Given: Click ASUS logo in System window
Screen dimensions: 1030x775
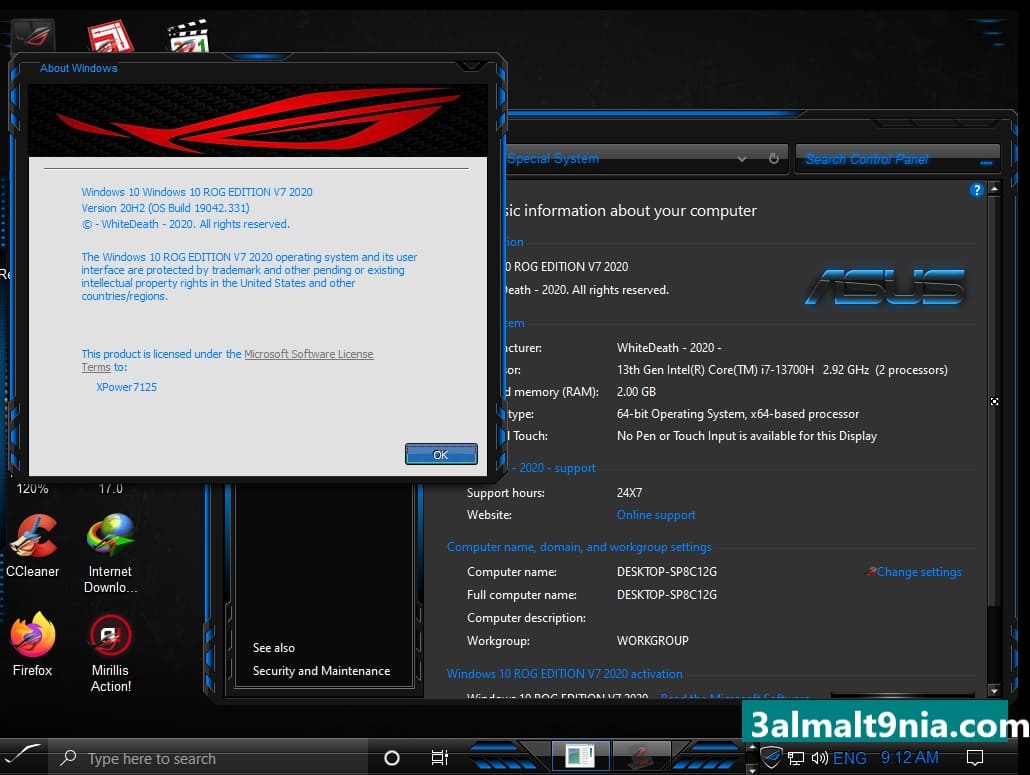Looking at the screenshot, I should 885,287.
